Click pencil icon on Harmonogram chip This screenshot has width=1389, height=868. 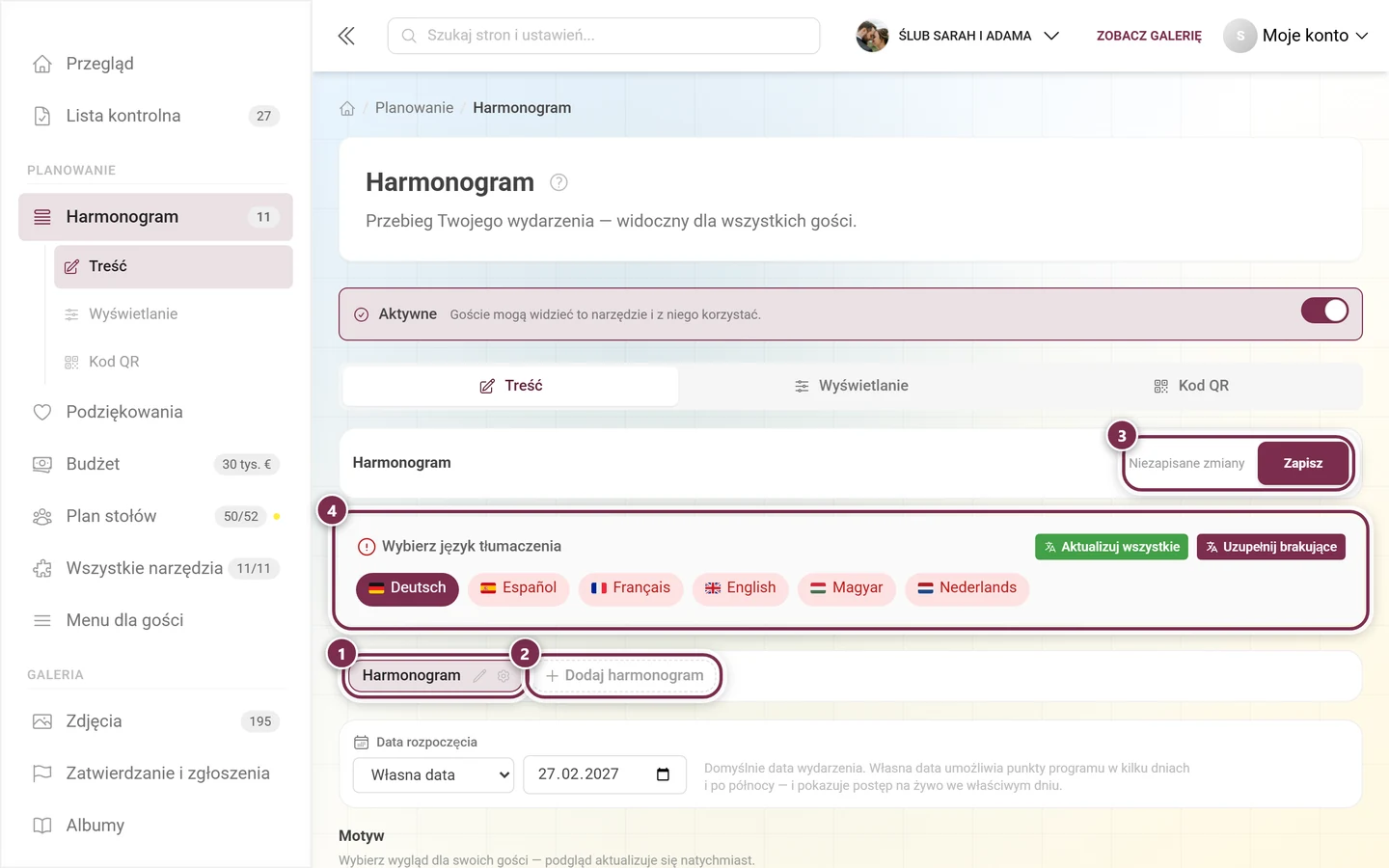(480, 676)
